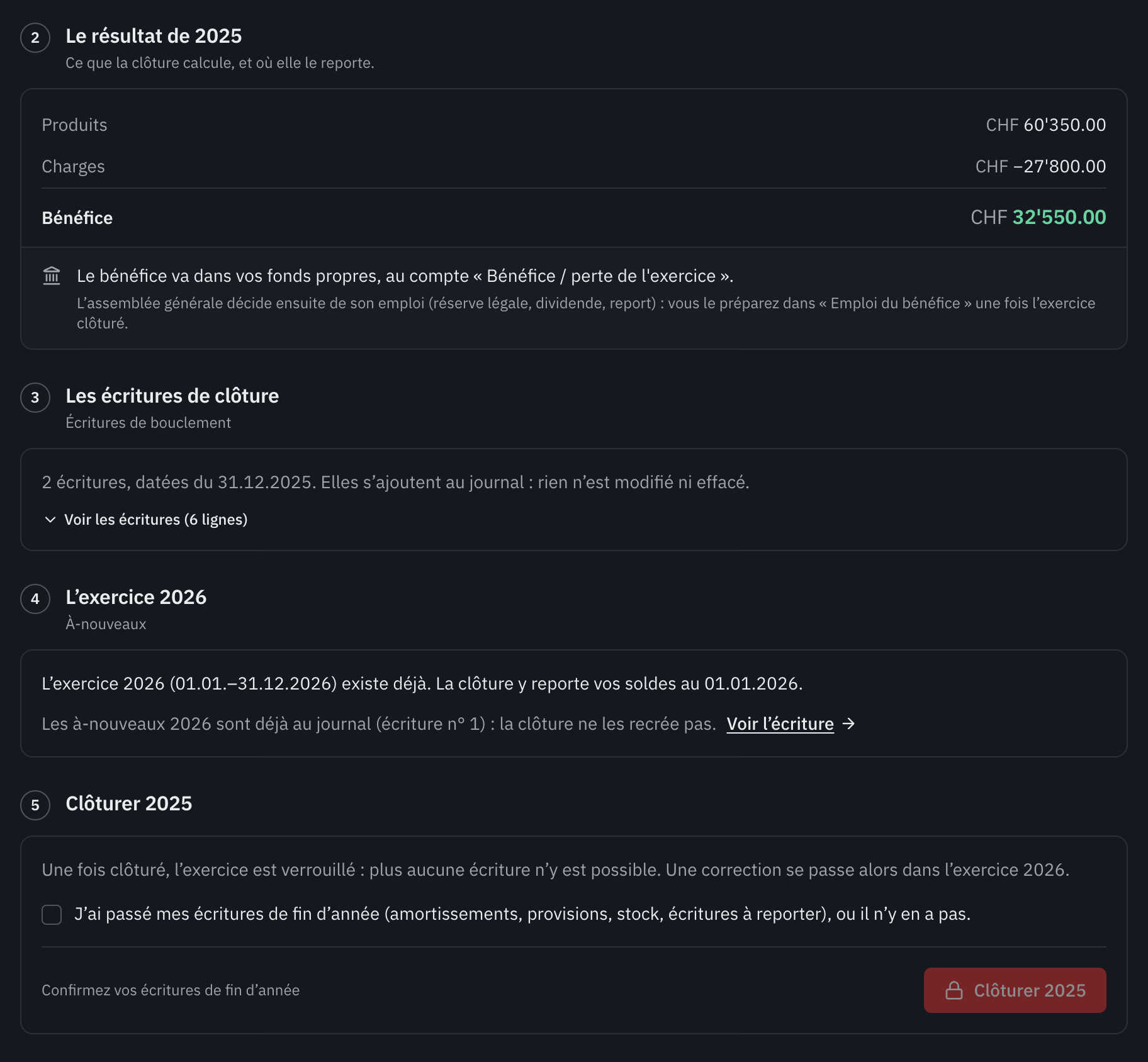Viewport: 1148px width, 1062px height.
Task: Click the step 5 circle badge
Action: click(x=35, y=805)
